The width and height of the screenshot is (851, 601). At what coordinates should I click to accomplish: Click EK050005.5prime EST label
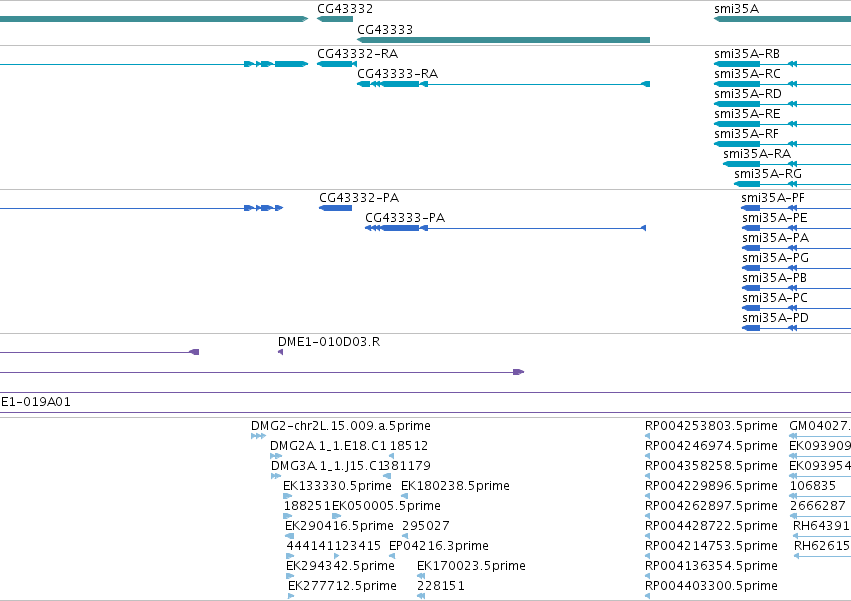click(386, 506)
